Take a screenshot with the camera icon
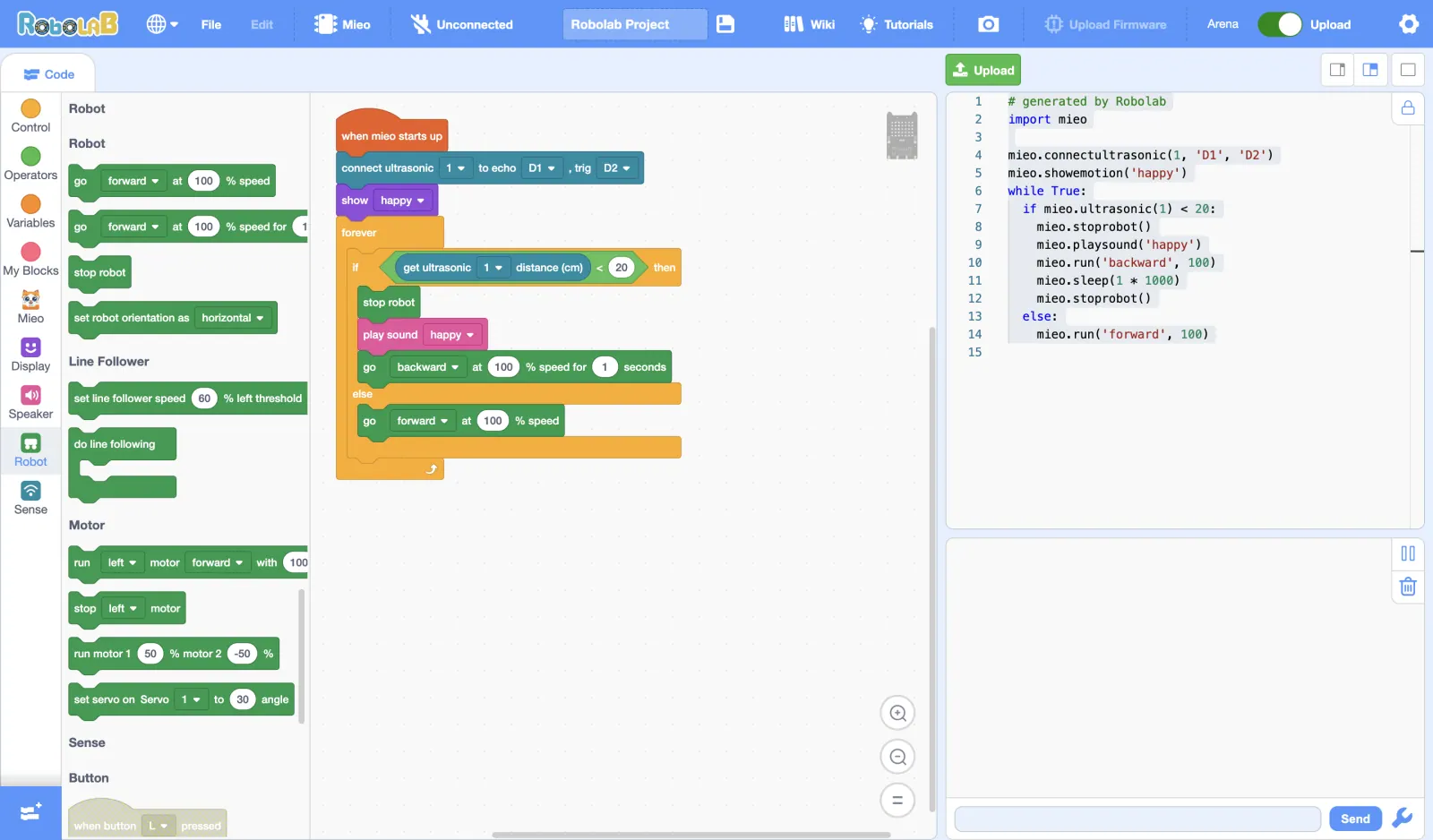 [988, 24]
